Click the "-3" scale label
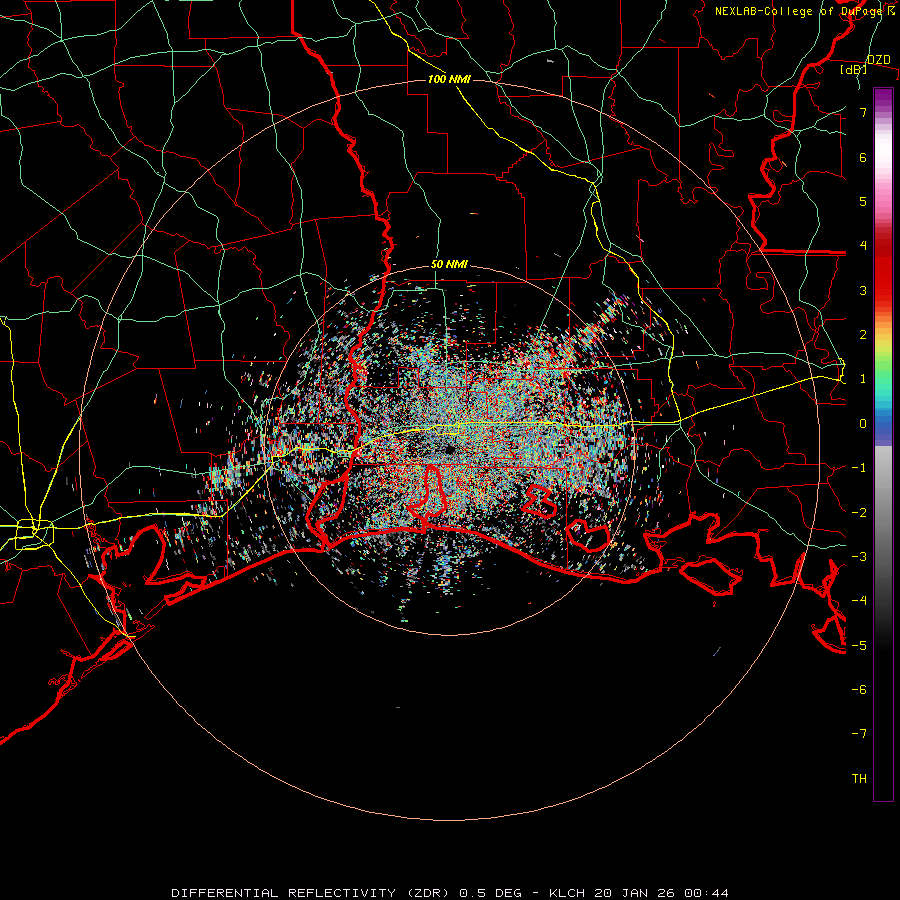Screen dimensions: 900x900 [x=859, y=557]
